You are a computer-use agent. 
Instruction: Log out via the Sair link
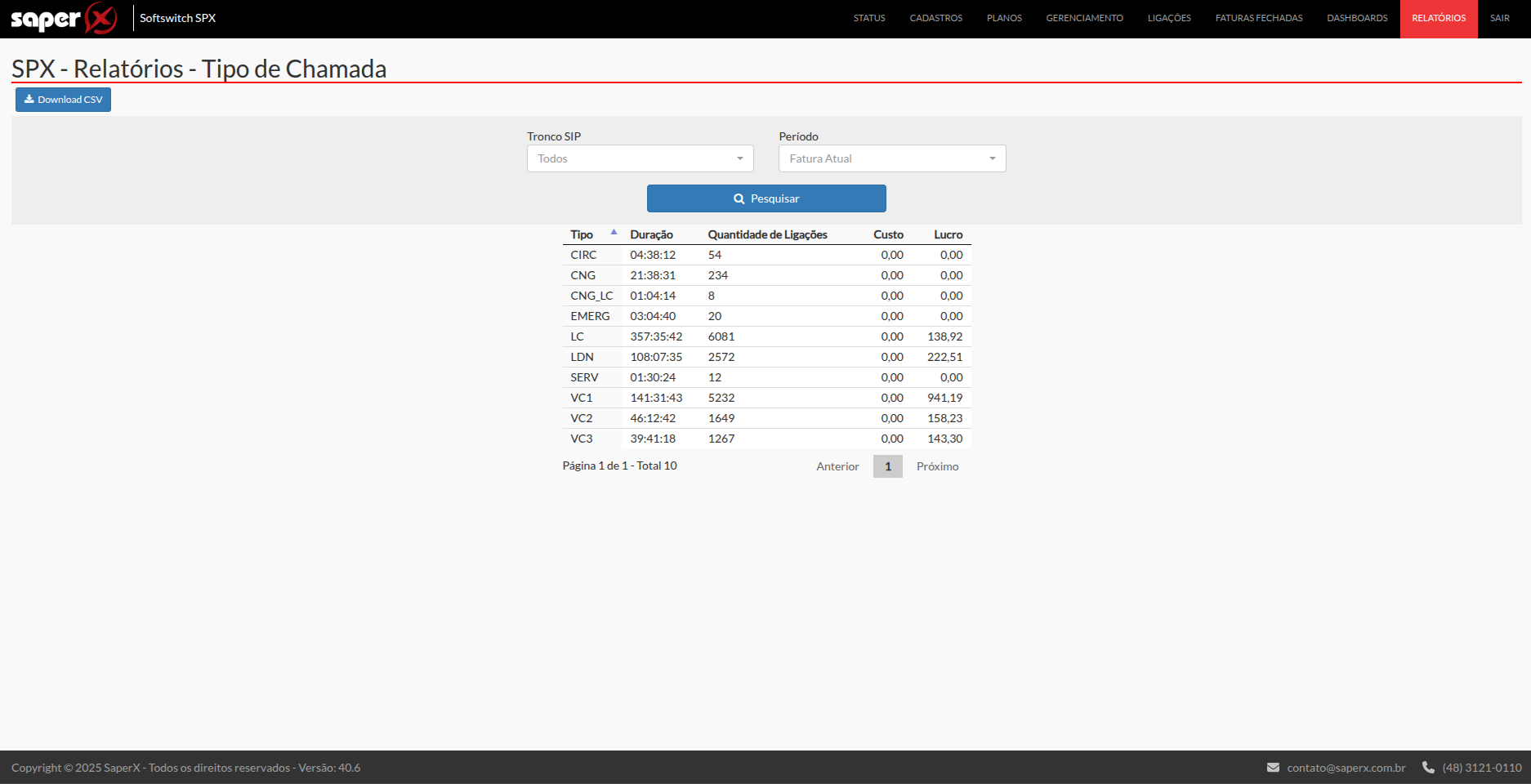tap(1499, 18)
